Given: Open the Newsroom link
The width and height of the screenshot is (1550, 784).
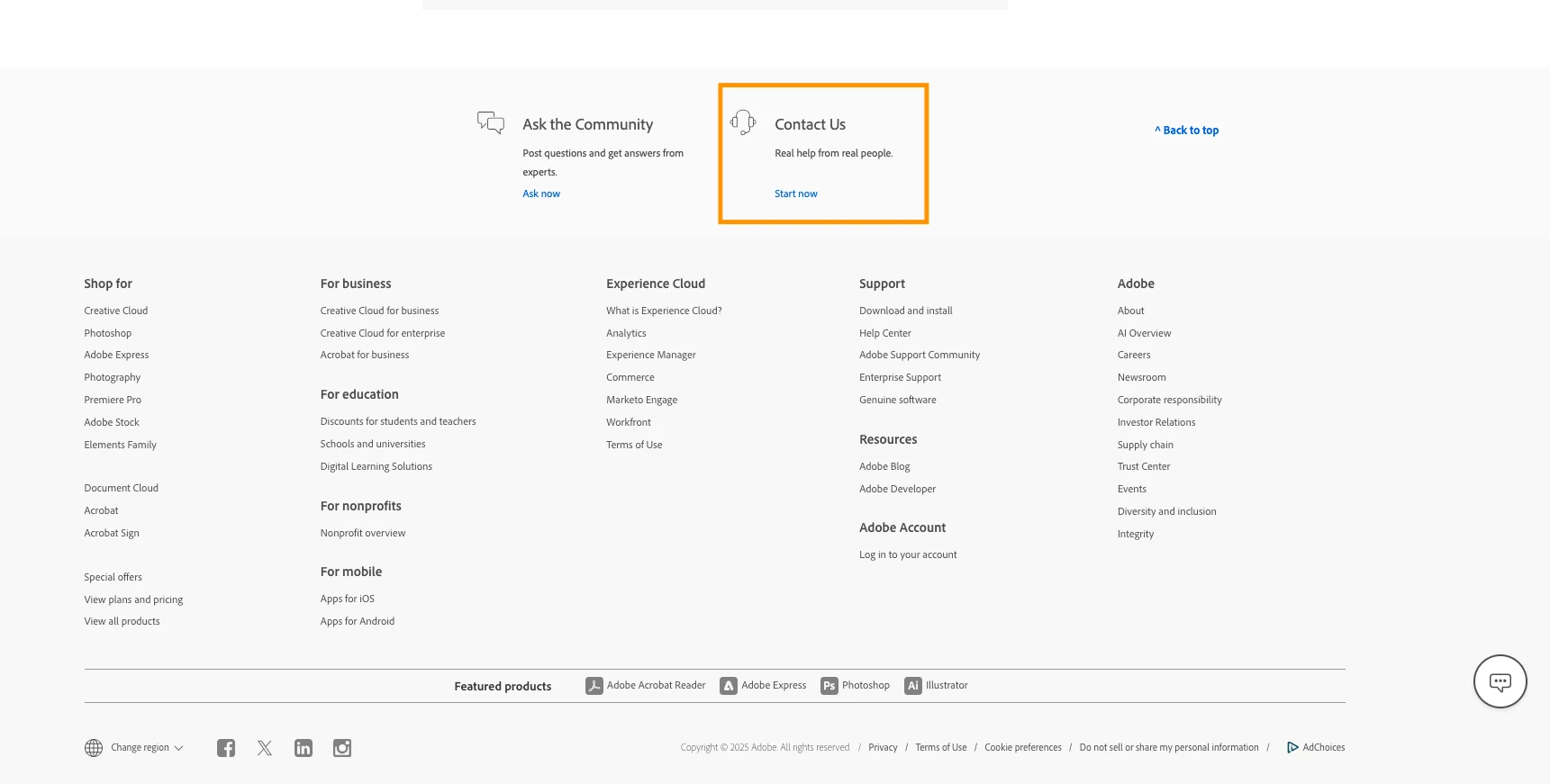Looking at the screenshot, I should [1142, 377].
